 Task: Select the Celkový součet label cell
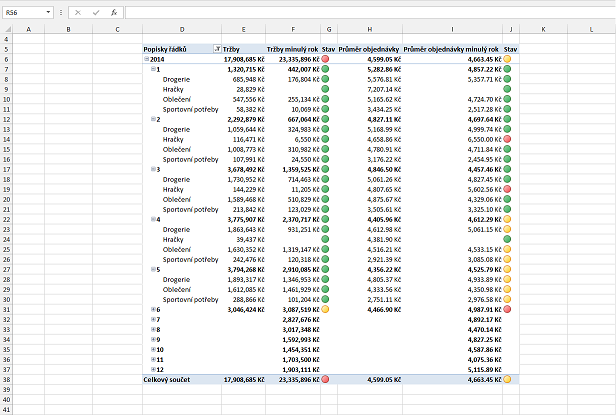tap(182, 380)
